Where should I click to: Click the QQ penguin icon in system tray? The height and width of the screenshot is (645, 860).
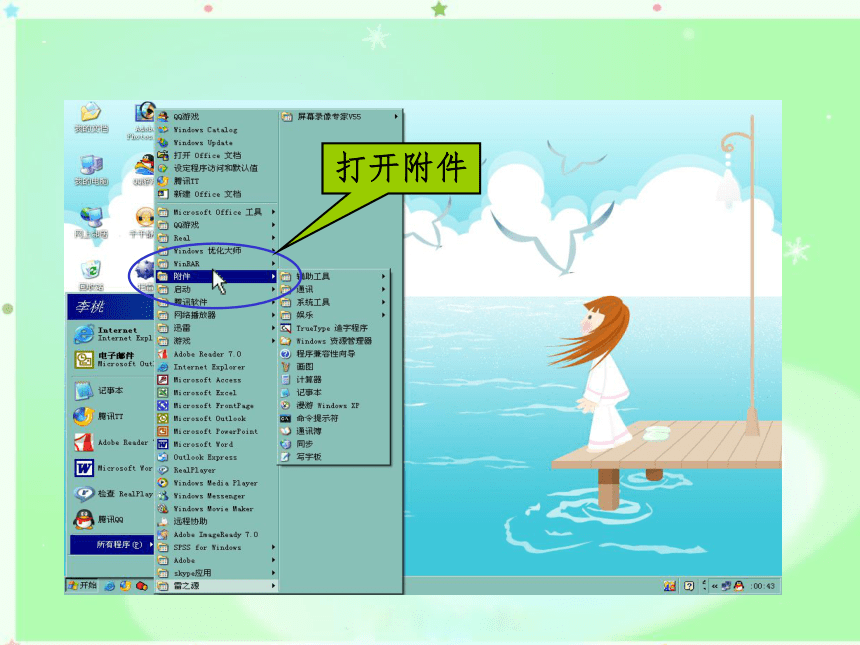739,586
